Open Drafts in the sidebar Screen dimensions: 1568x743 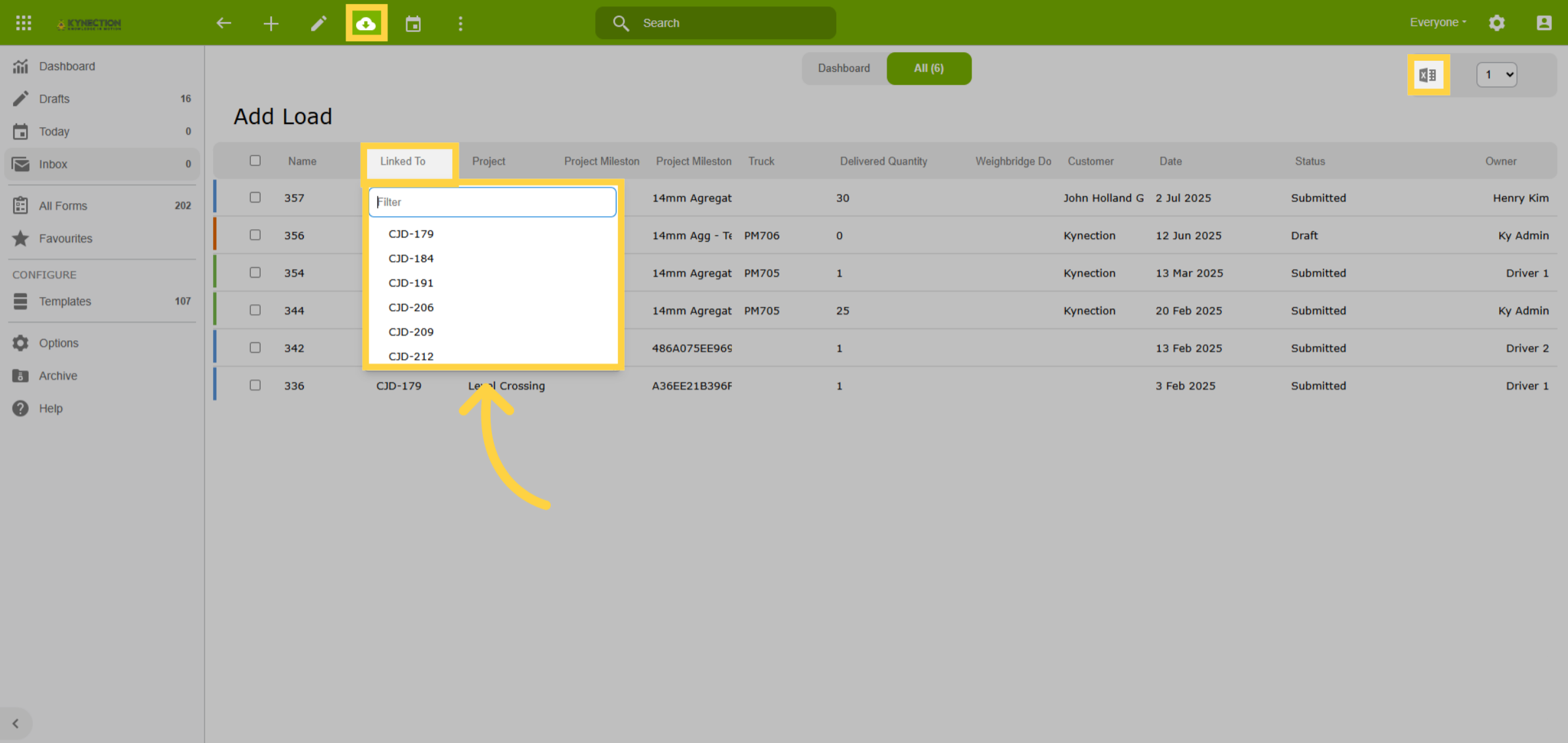click(x=102, y=99)
